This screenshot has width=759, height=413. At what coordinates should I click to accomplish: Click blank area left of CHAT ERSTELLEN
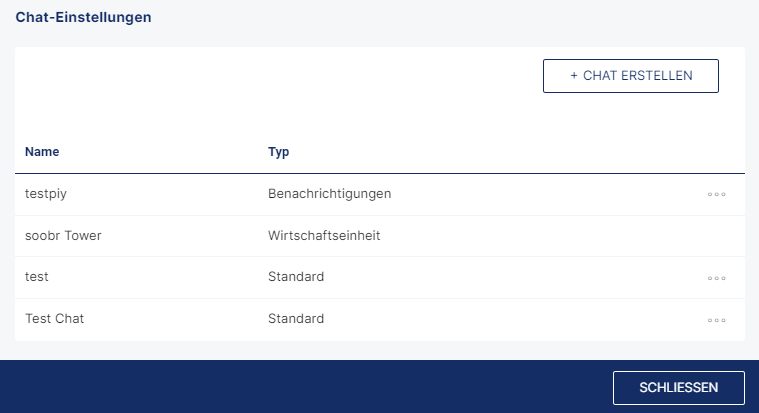click(278, 76)
